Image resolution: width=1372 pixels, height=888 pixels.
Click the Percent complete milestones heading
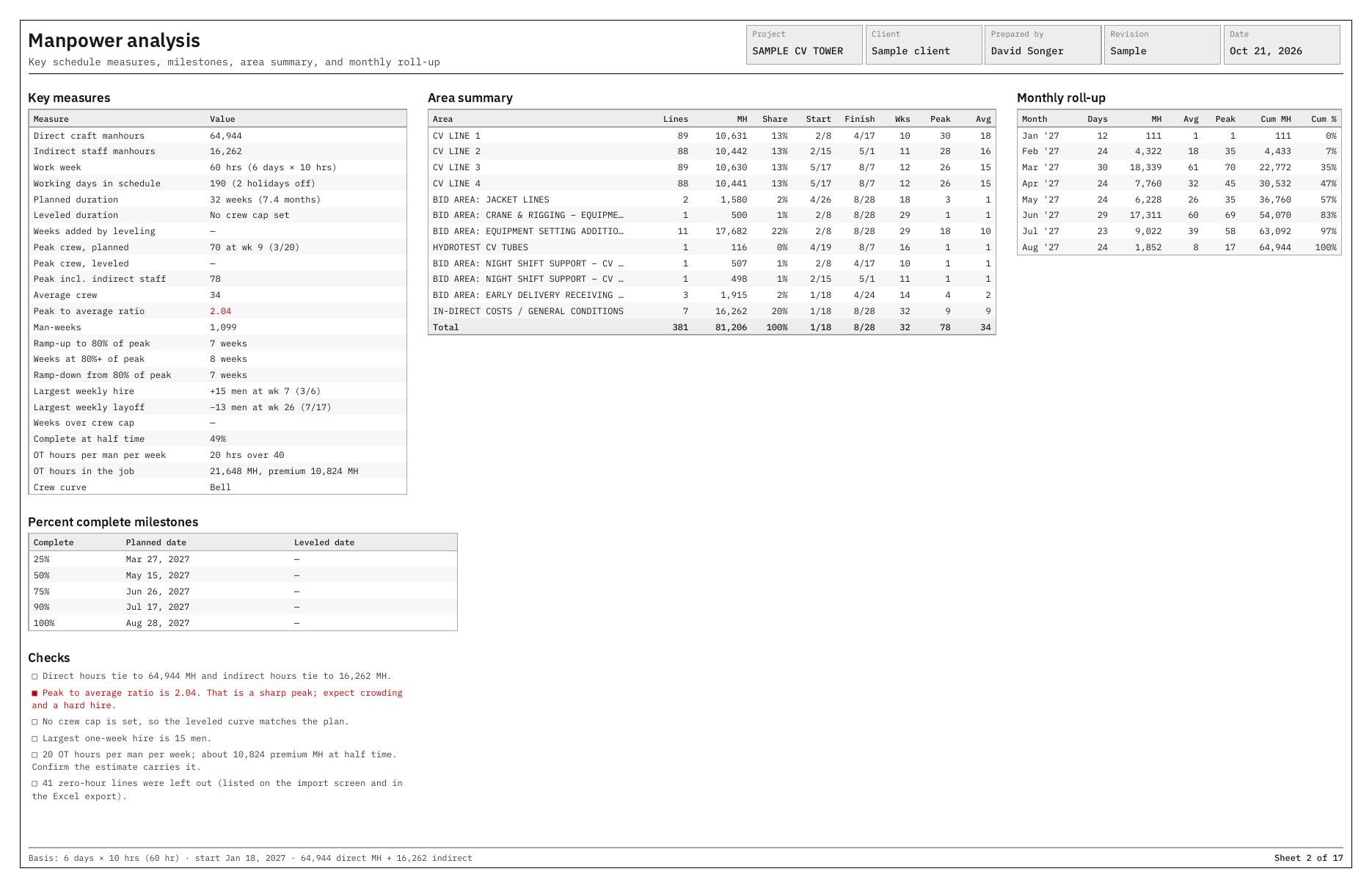point(113,522)
